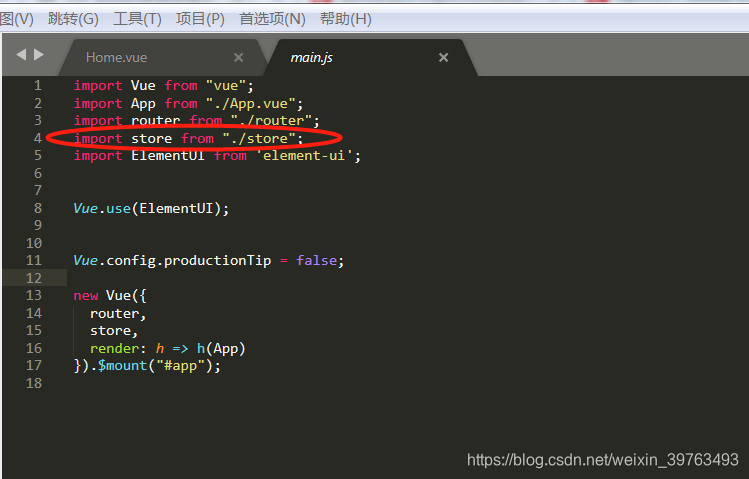Open the 首选项(N) menu
Viewport: 749px width, 479px height.
click(x=272, y=19)
